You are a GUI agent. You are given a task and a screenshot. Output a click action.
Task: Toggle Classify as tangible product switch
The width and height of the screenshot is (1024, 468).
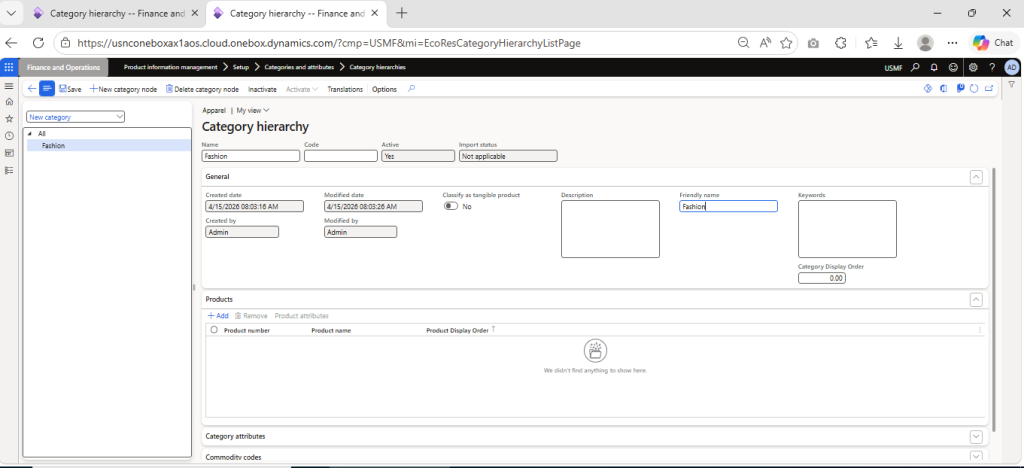pyautogui.click(x=451, y=206)
